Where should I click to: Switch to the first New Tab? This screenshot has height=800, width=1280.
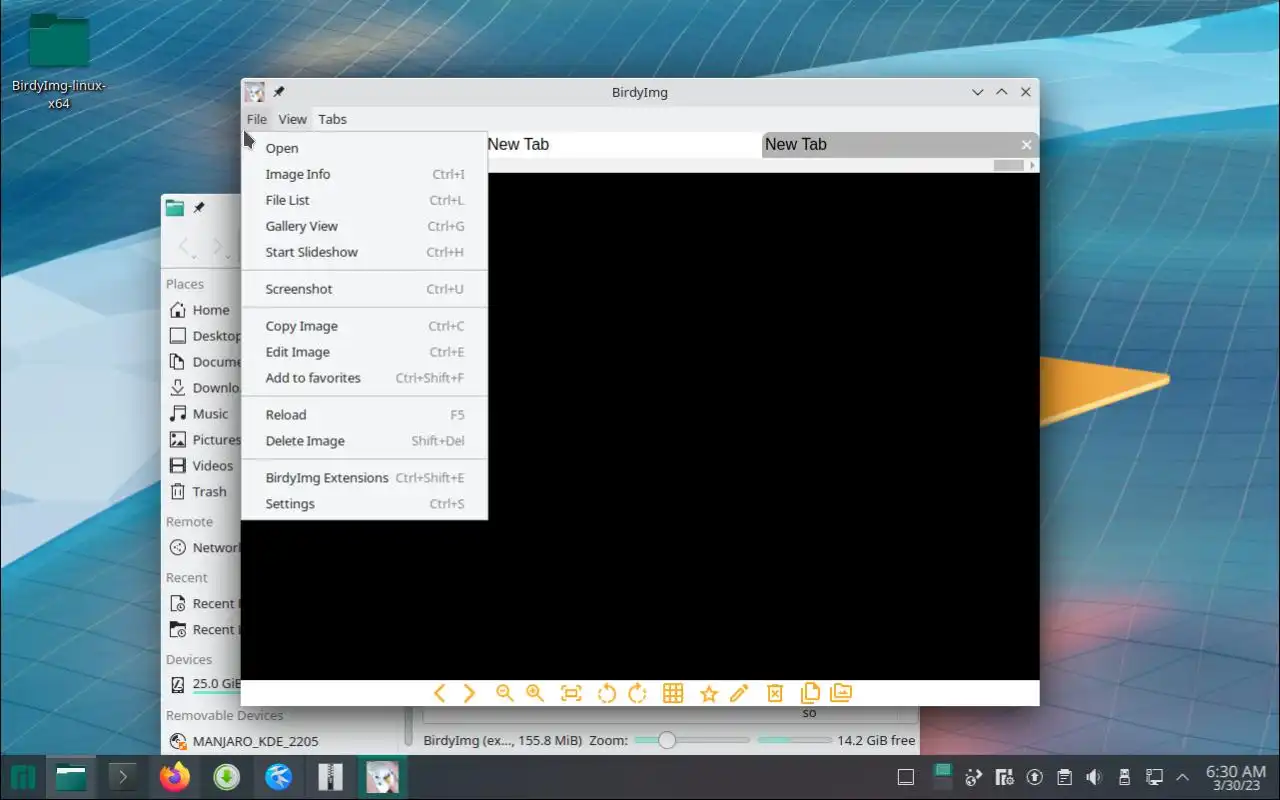623,145
